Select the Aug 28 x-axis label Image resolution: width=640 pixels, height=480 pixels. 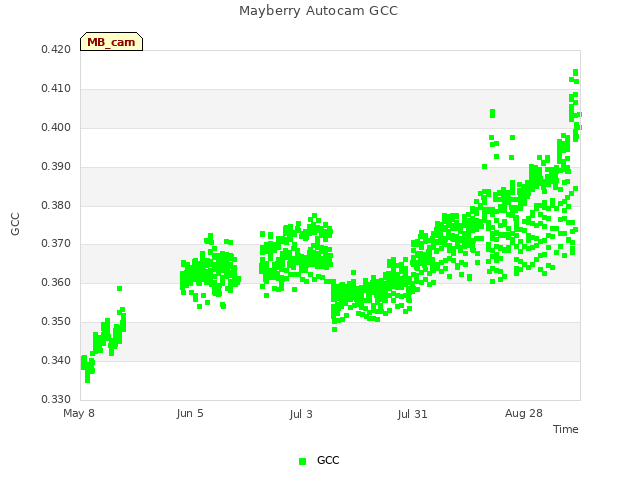coord(524,413)
